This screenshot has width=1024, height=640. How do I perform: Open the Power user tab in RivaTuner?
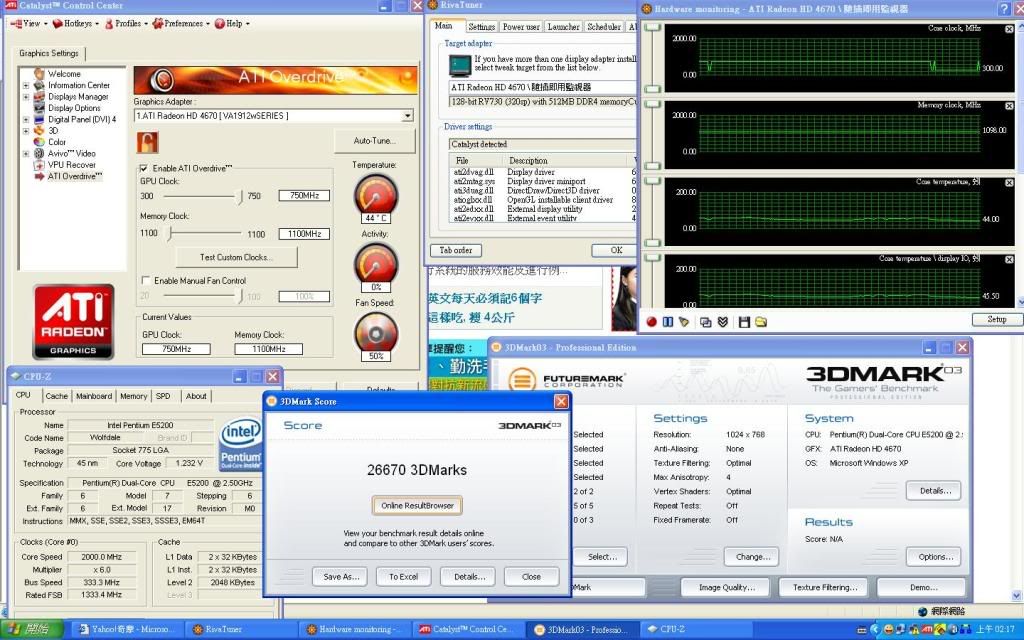pyautogui.click(x=521, y=27)
